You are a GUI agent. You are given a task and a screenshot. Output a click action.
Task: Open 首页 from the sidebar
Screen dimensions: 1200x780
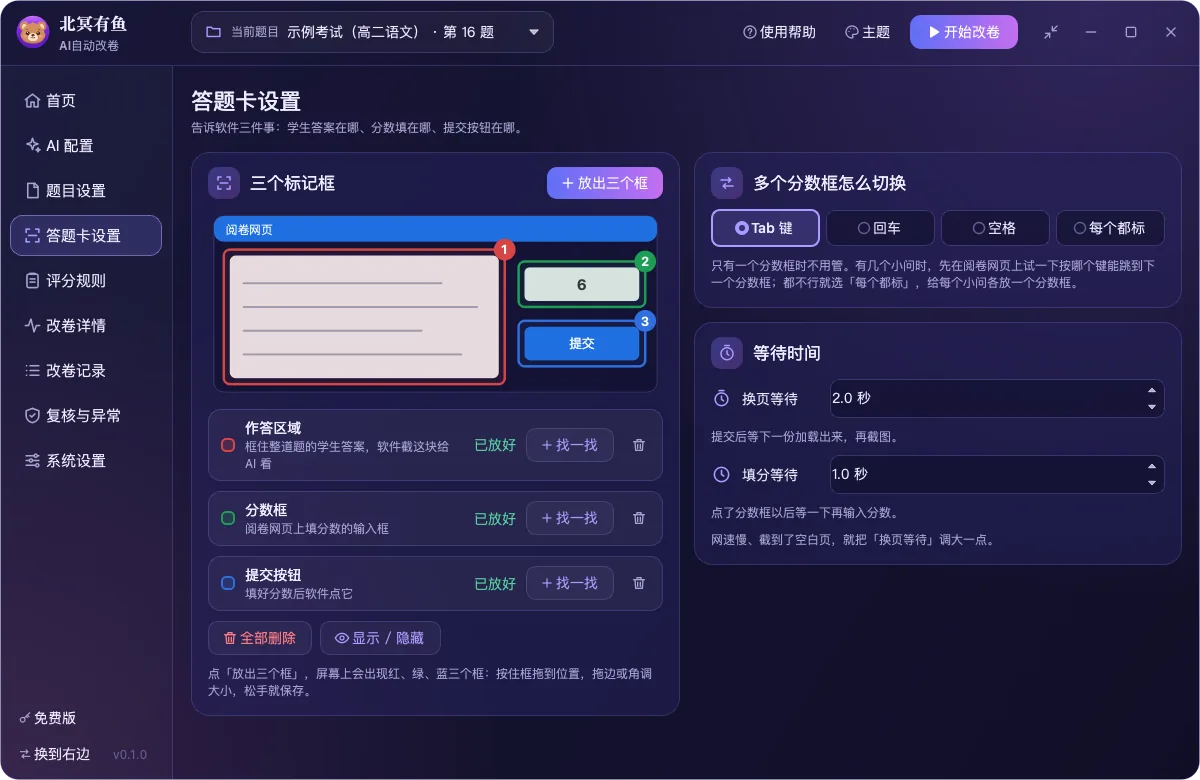point(86,101)
